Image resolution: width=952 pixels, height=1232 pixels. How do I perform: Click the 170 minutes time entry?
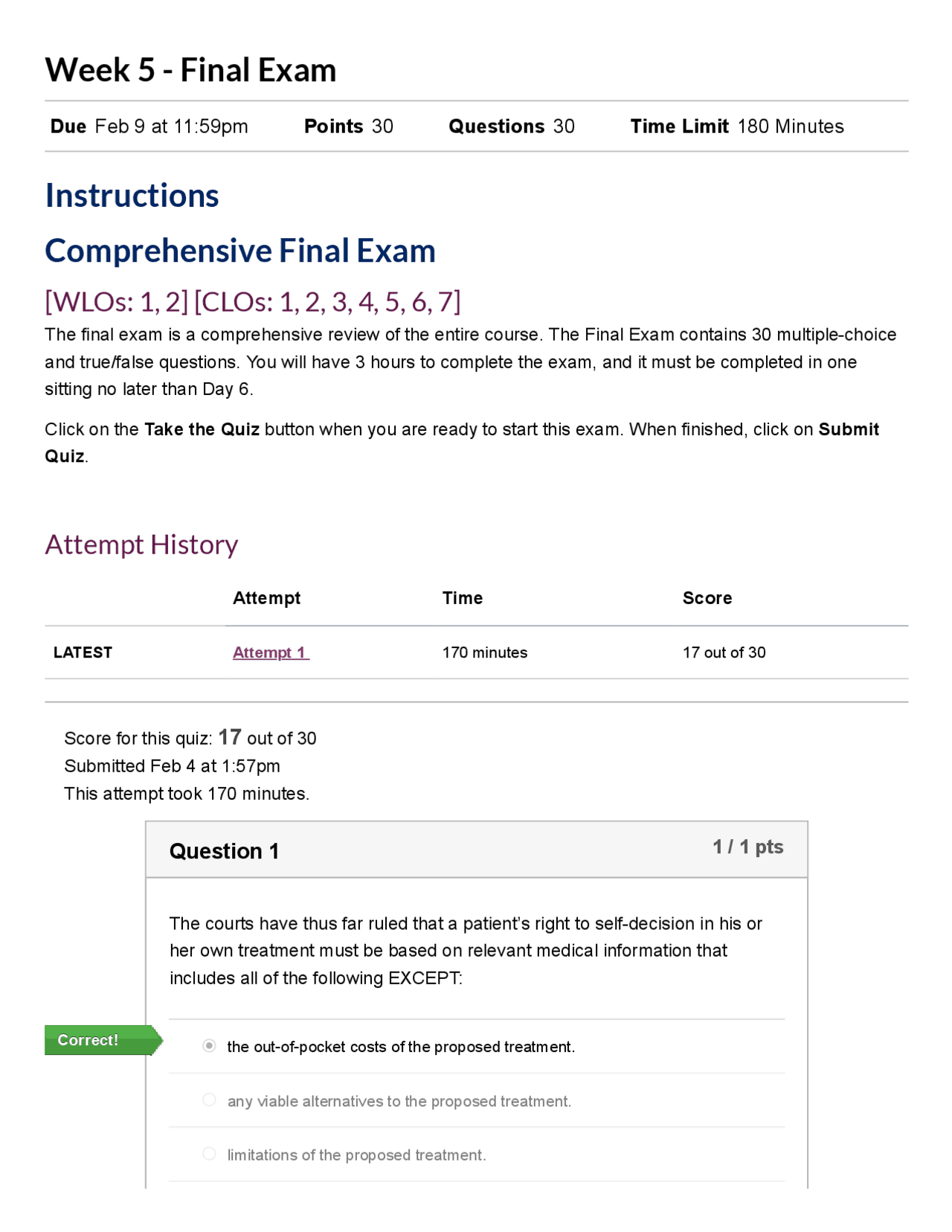pos(484,652)
